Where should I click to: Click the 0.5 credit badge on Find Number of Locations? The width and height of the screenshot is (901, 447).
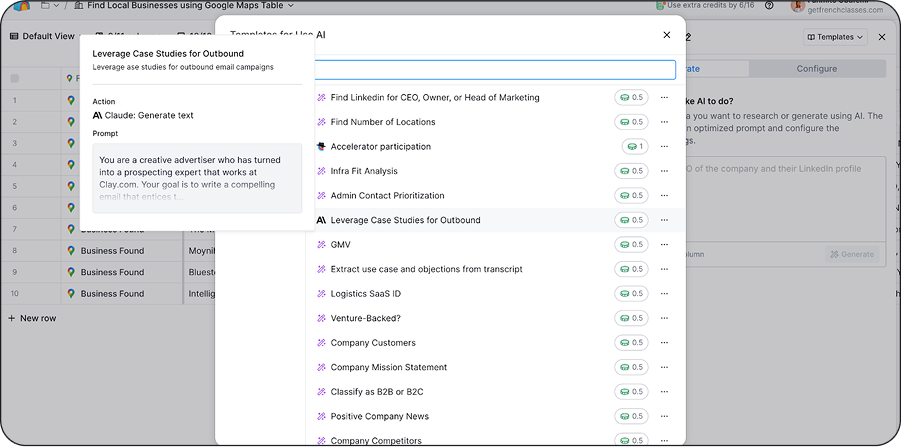click(x=631, y=122)
